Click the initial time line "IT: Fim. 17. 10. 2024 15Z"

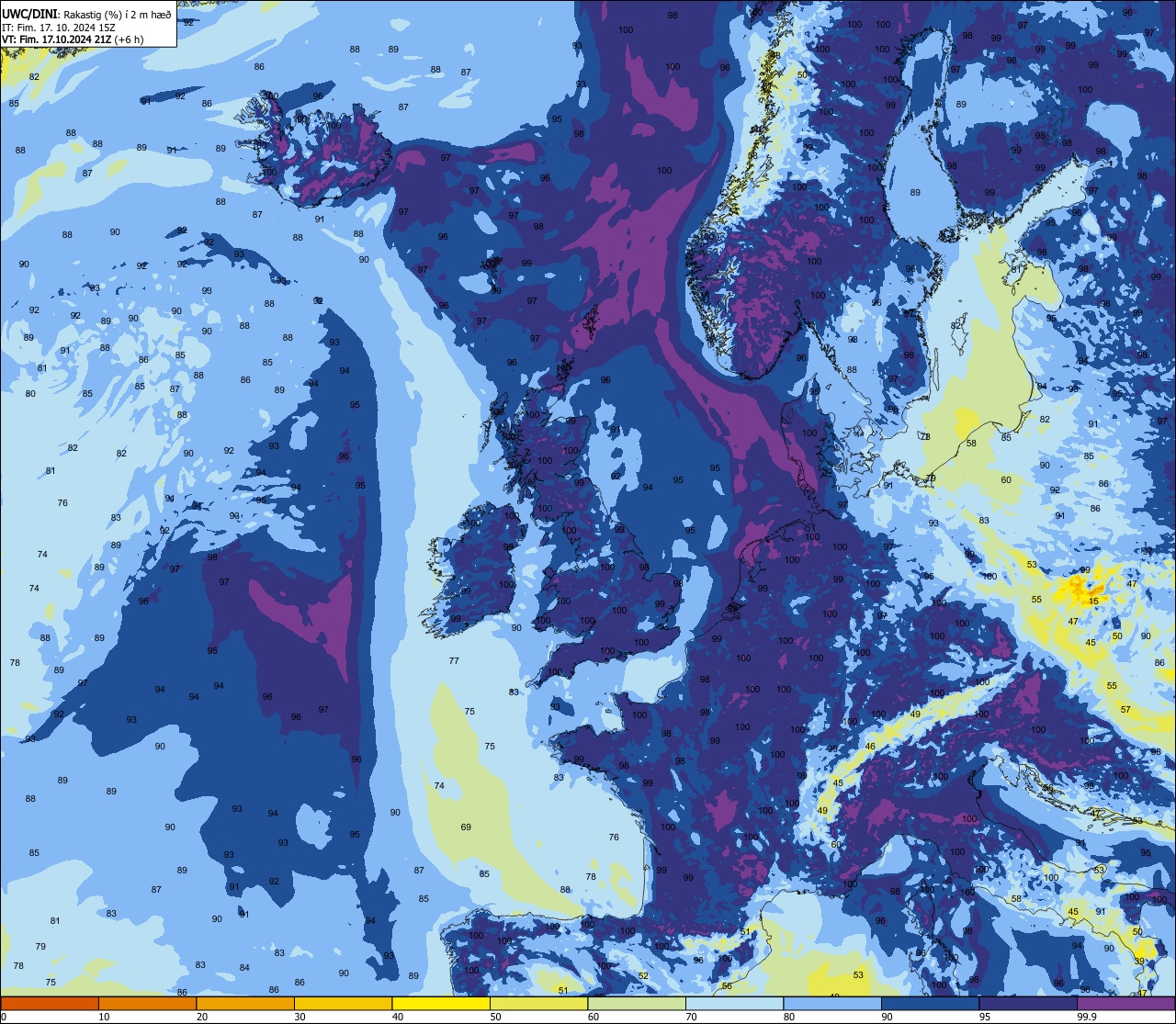(59, 27)
